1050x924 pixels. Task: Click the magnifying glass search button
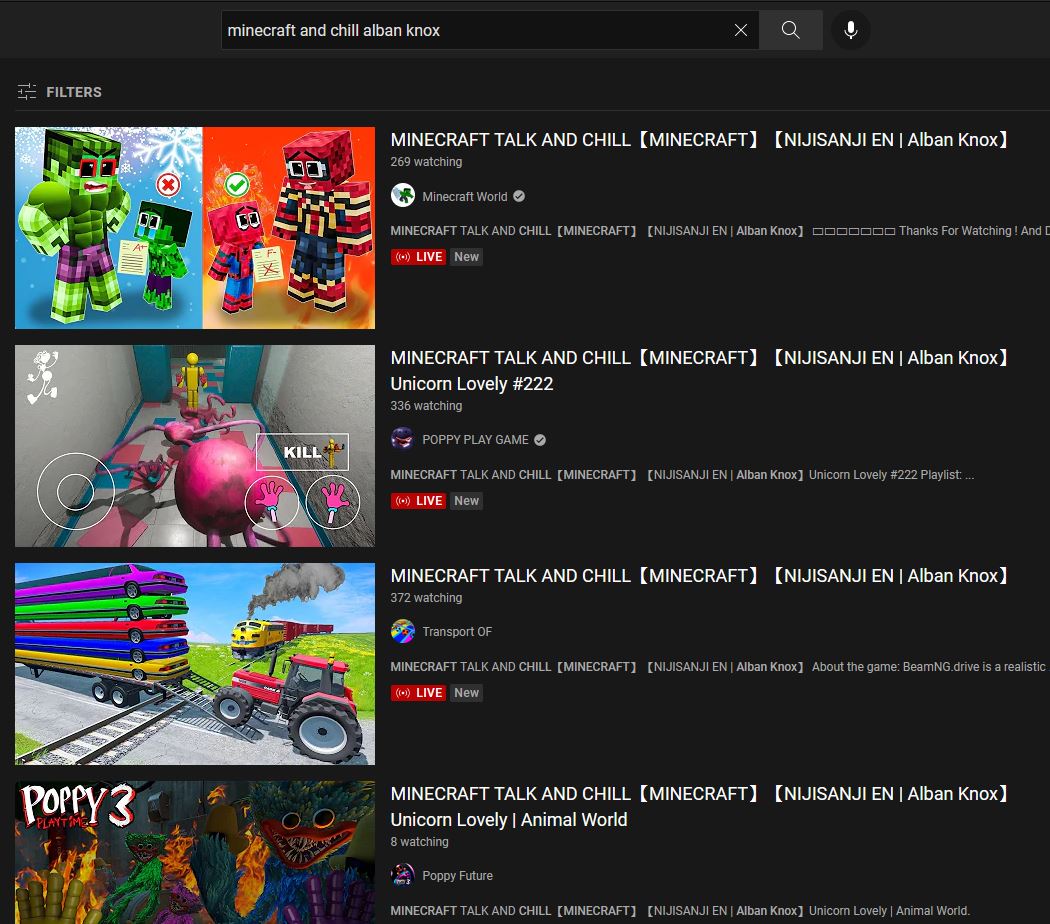tap(791, 30)
